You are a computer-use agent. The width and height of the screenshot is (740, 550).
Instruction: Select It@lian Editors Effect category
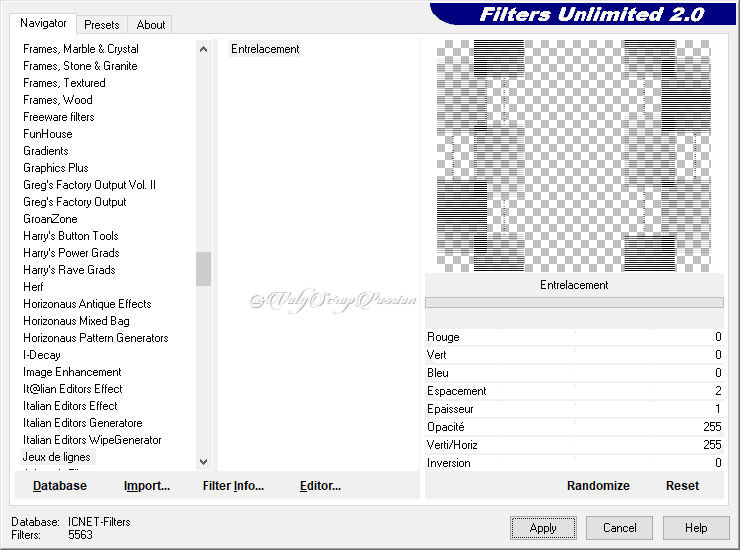(x=73, y=389)
